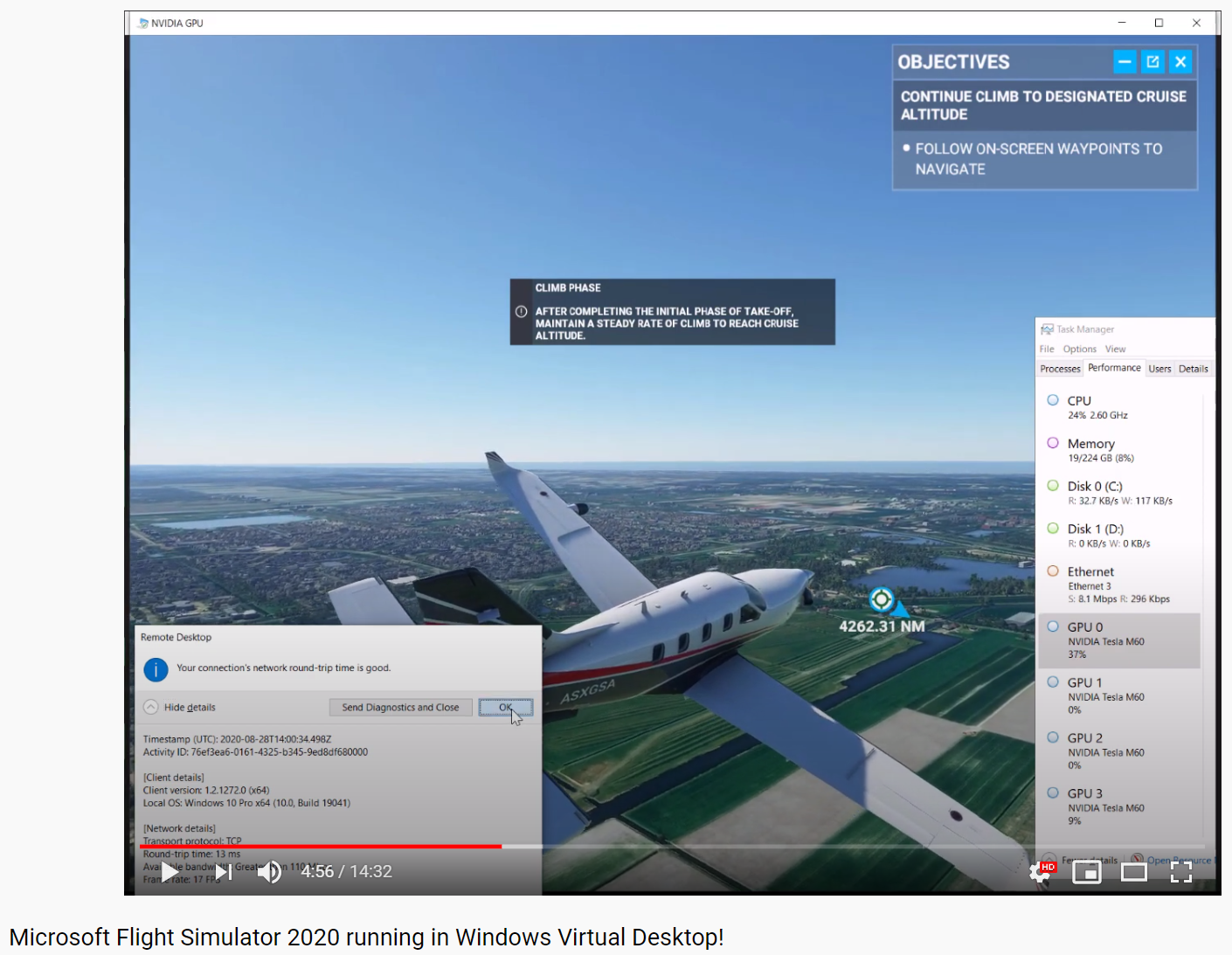Select GPU 3 entry
The image size is (1232, 955).
(x=1118, y=806)
